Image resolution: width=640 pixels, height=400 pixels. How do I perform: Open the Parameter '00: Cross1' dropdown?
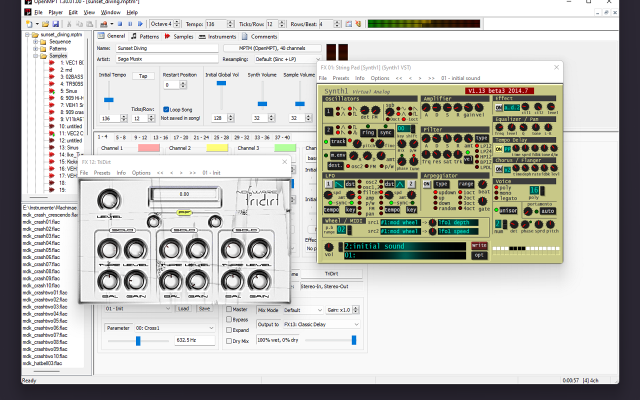tap(175, 328)
